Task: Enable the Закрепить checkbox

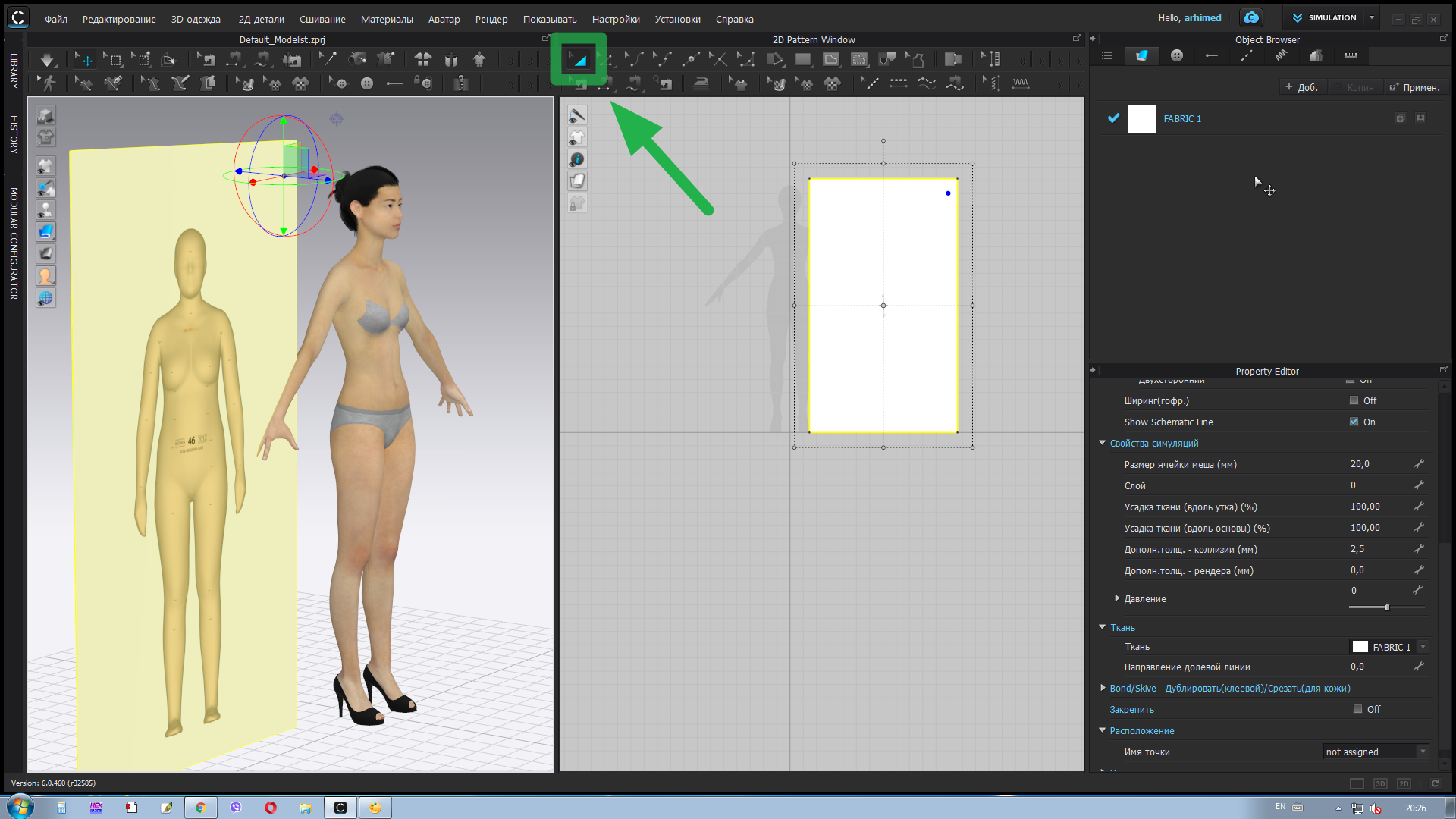Action: (1357, 709)
